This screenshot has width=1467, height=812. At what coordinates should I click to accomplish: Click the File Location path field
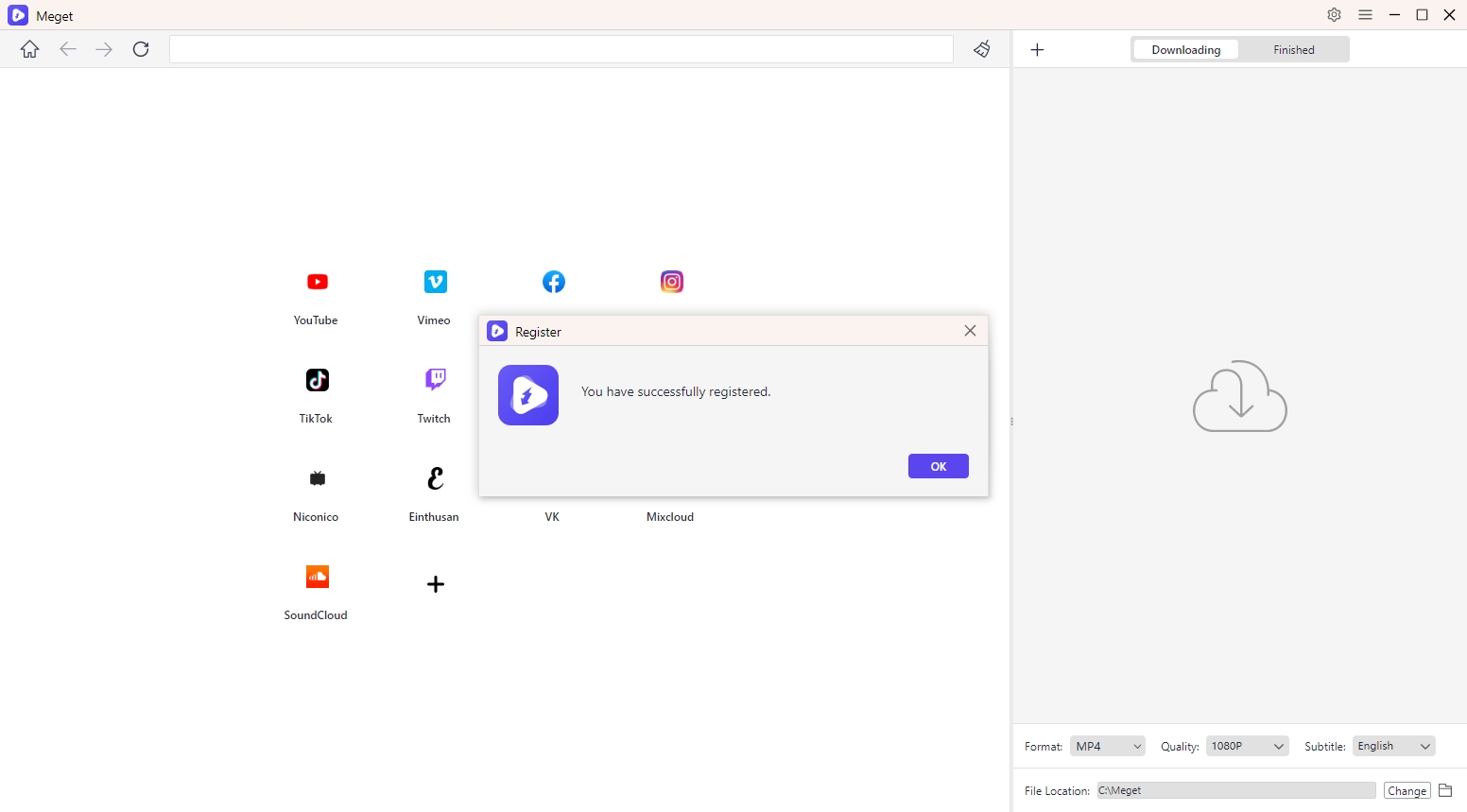pyautogui.click(x=1236, y=790)
